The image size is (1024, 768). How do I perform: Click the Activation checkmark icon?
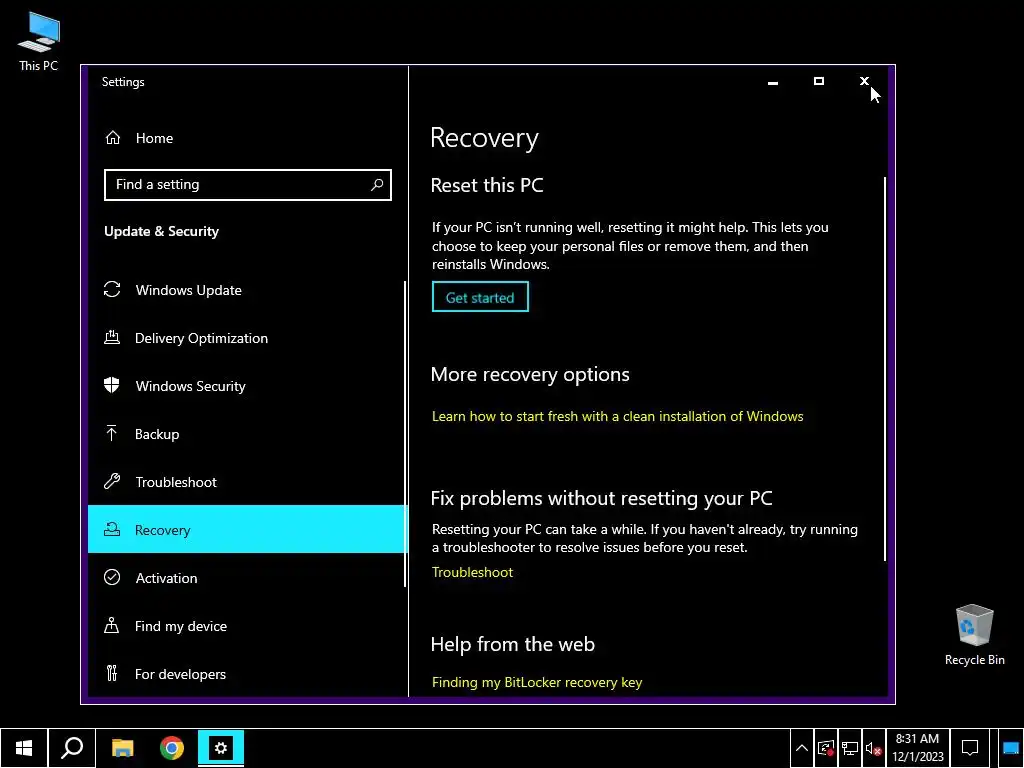point(112,577)
